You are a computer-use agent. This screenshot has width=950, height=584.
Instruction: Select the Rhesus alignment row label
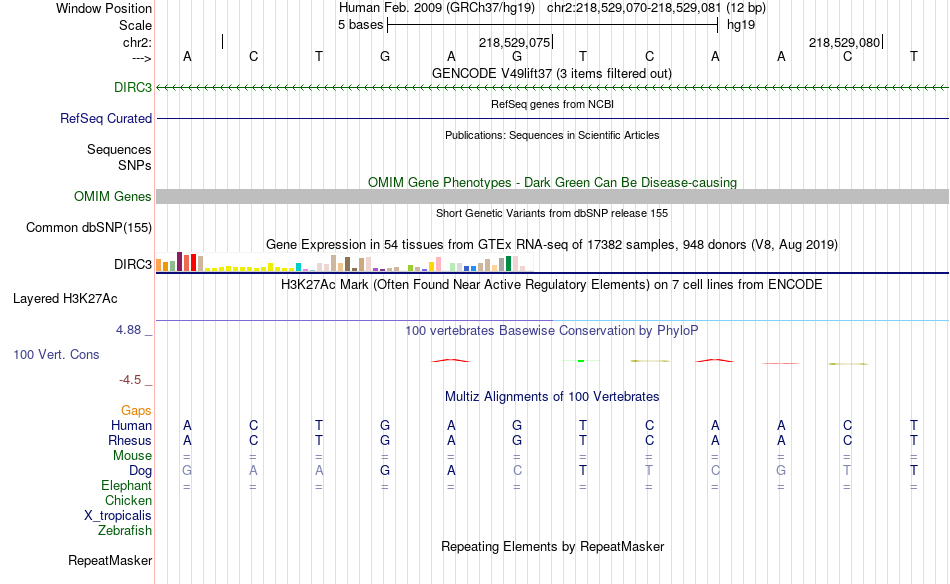130,440
